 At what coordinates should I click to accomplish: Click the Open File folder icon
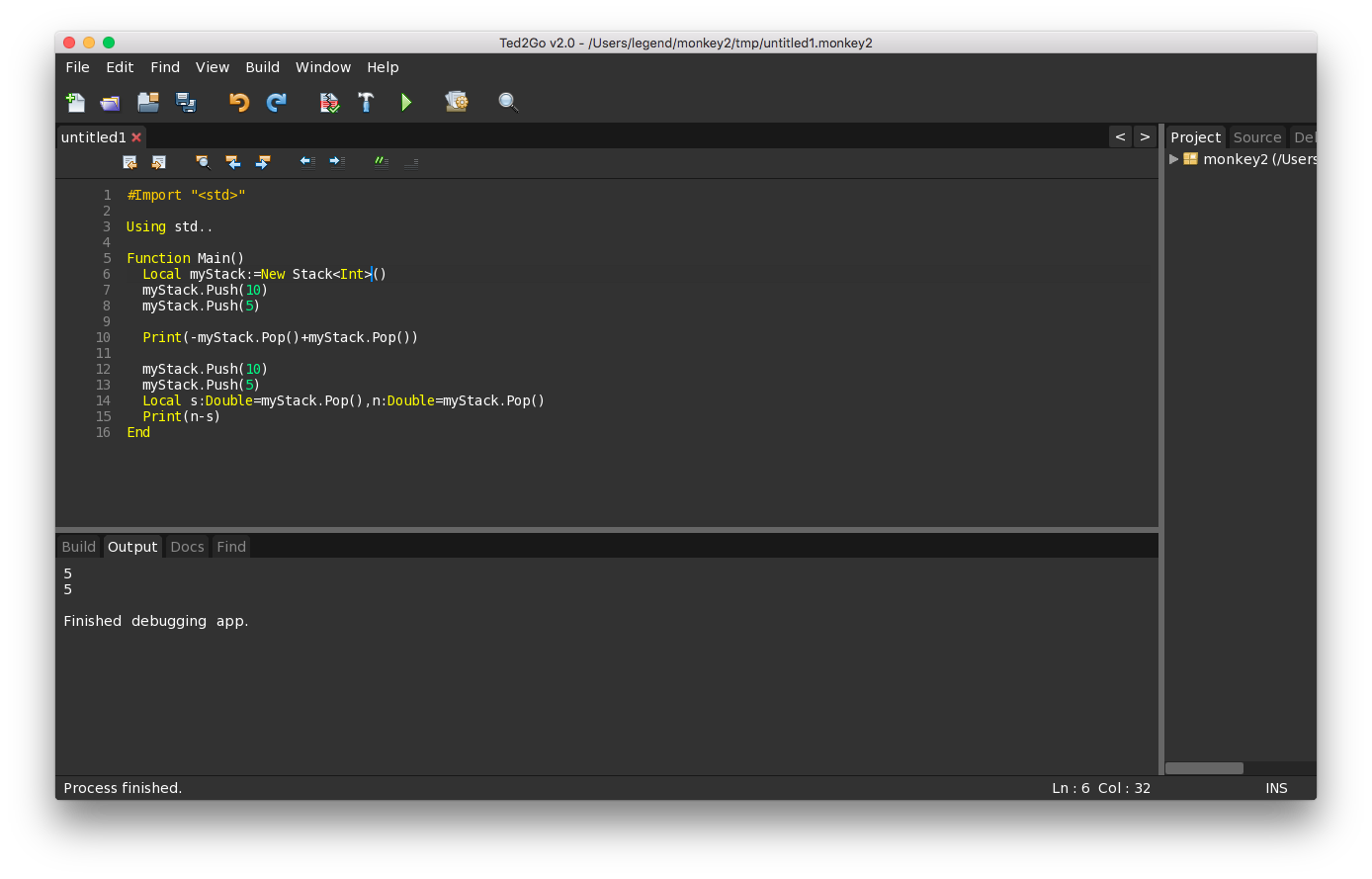coord(110,102)
